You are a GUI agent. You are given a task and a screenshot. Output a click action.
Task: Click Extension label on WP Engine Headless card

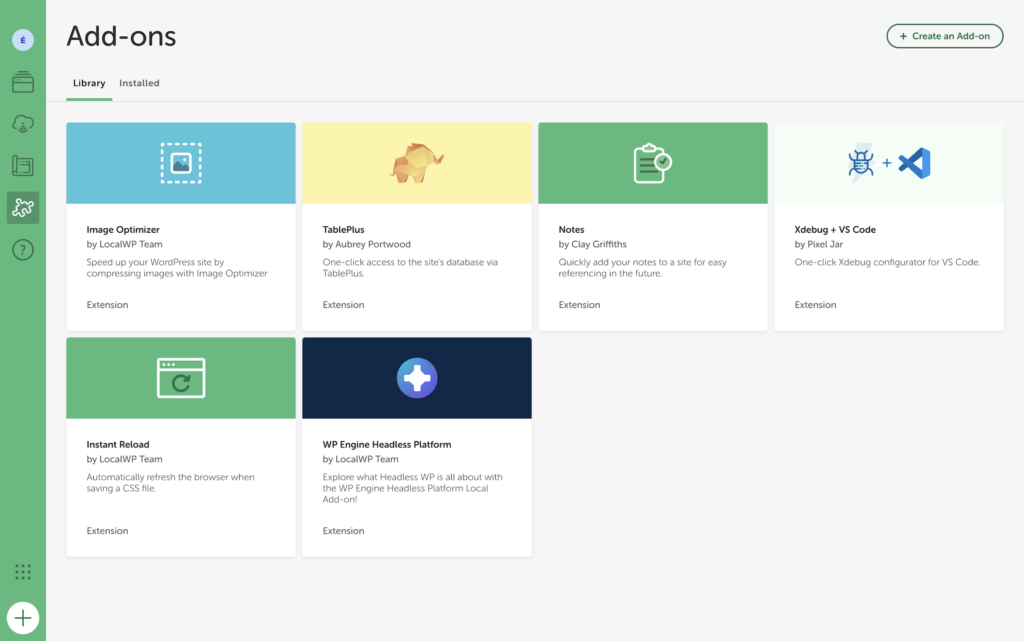[343, 531]
